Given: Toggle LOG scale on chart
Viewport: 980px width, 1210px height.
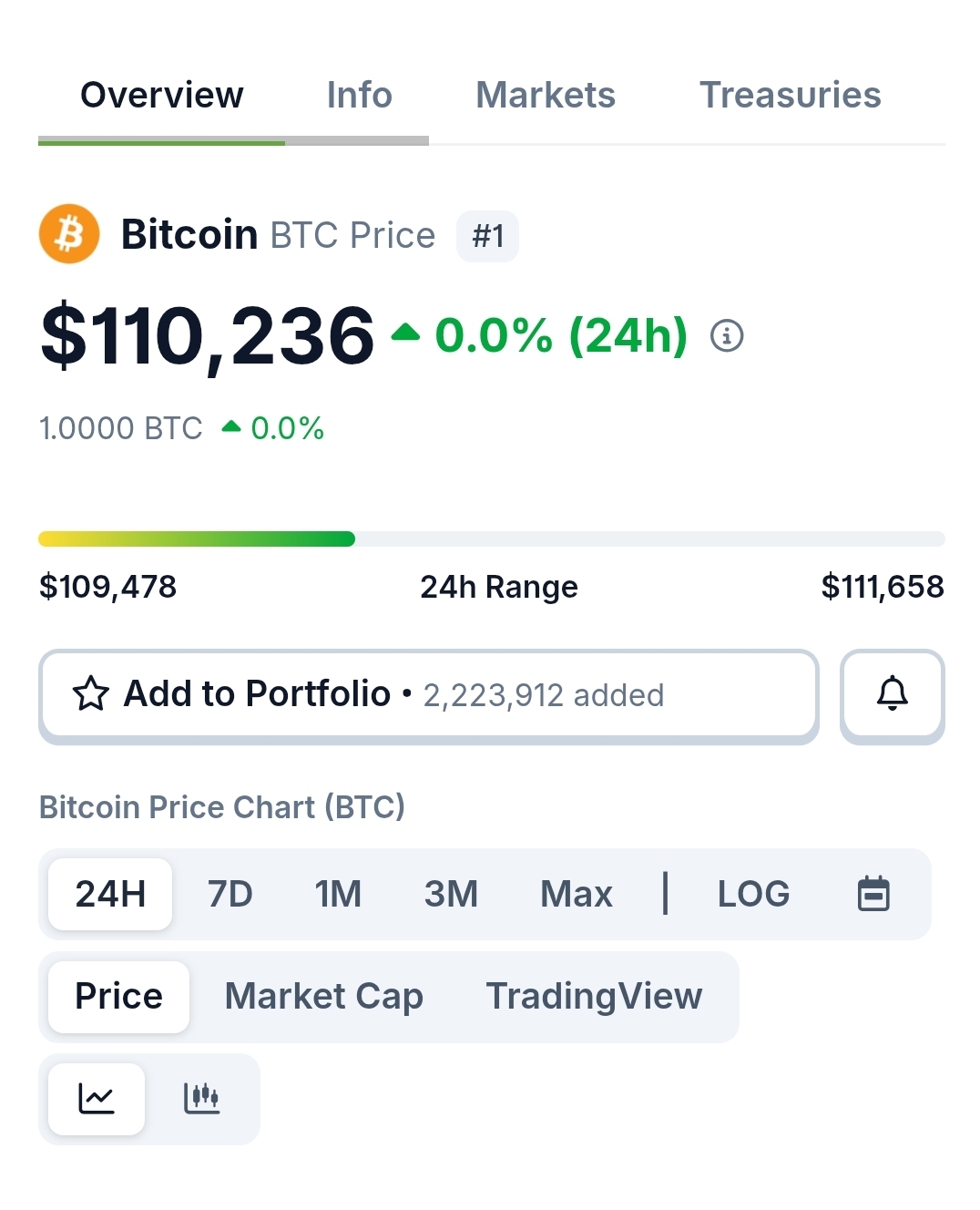Looking at the screenshot, I should (753, 894).
